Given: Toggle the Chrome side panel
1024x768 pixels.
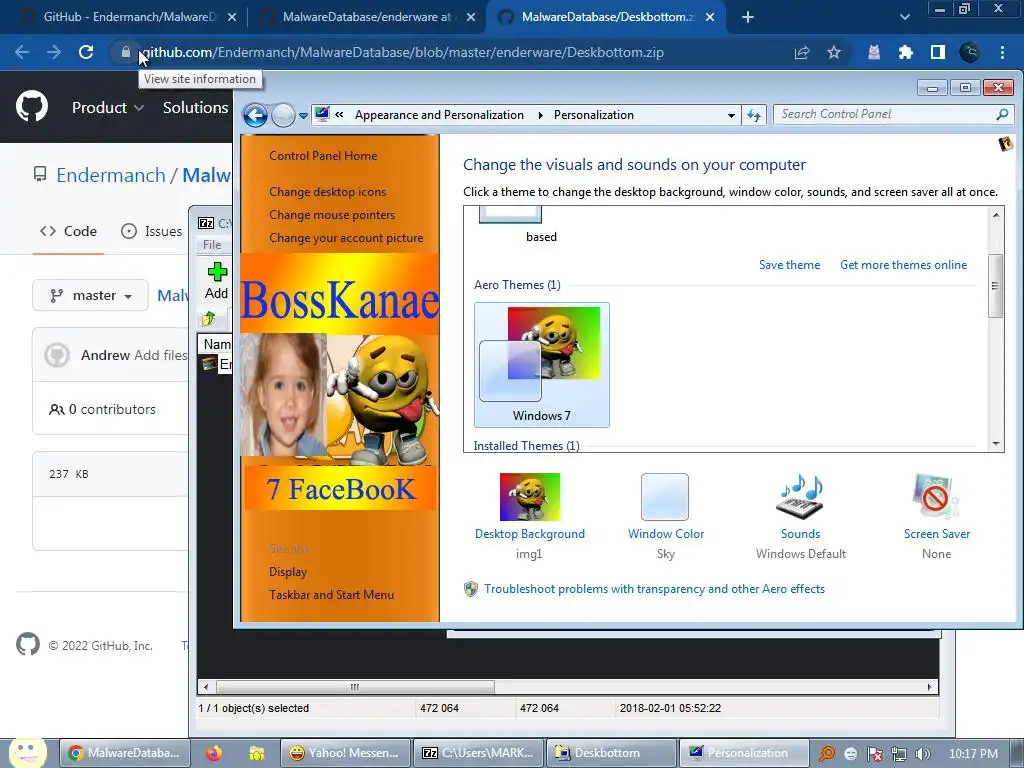Looking at the screenshot, I should click(938, 52).
